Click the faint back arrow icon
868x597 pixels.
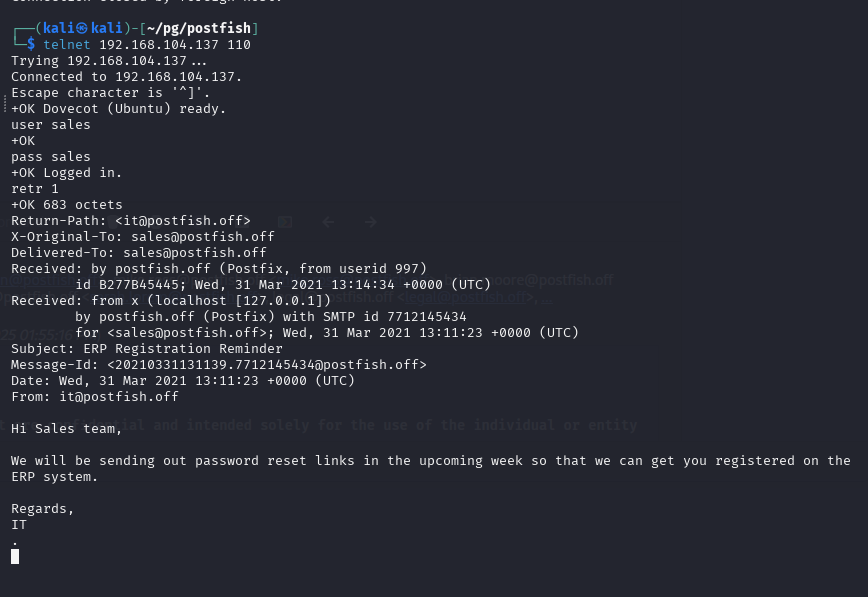point(328,222)
